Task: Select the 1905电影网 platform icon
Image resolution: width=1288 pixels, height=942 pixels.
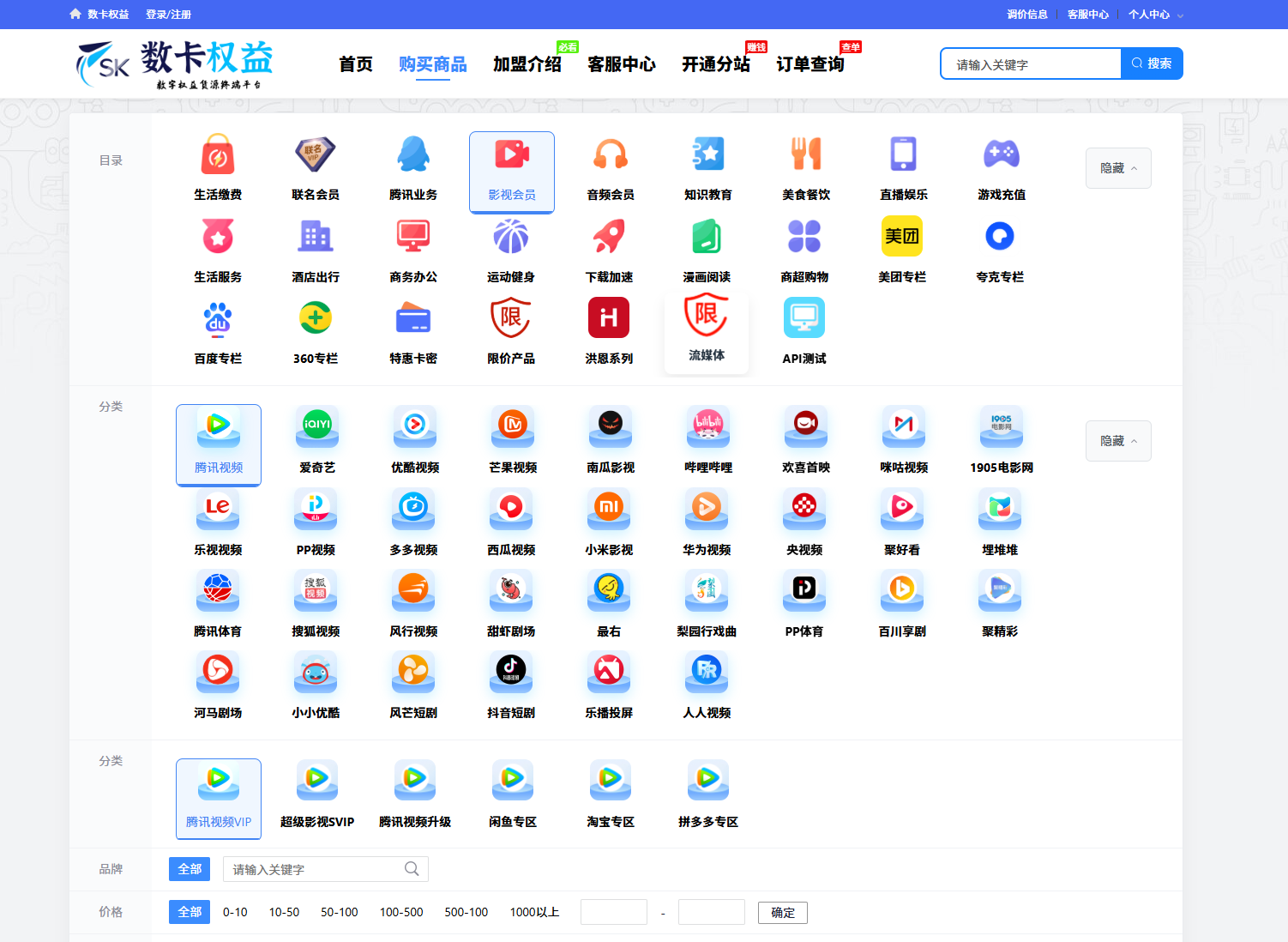Action: pyautogui.click(x=1002, y=426)
